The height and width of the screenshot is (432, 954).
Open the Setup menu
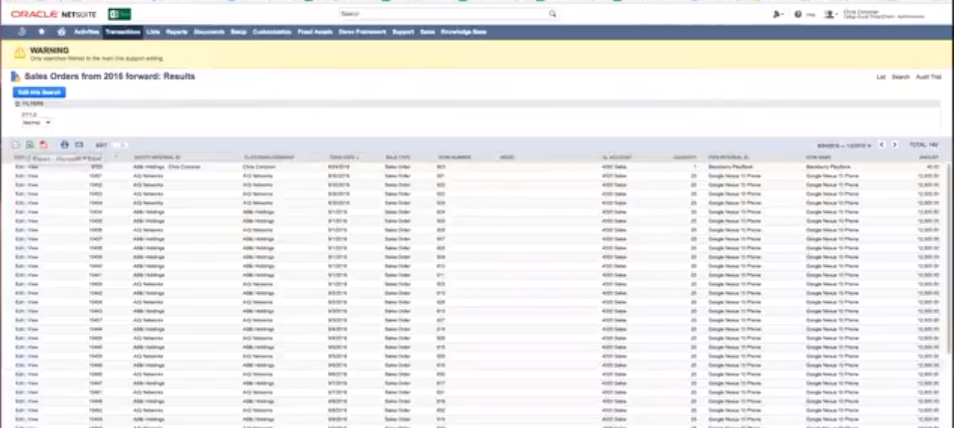coord(238,32)
